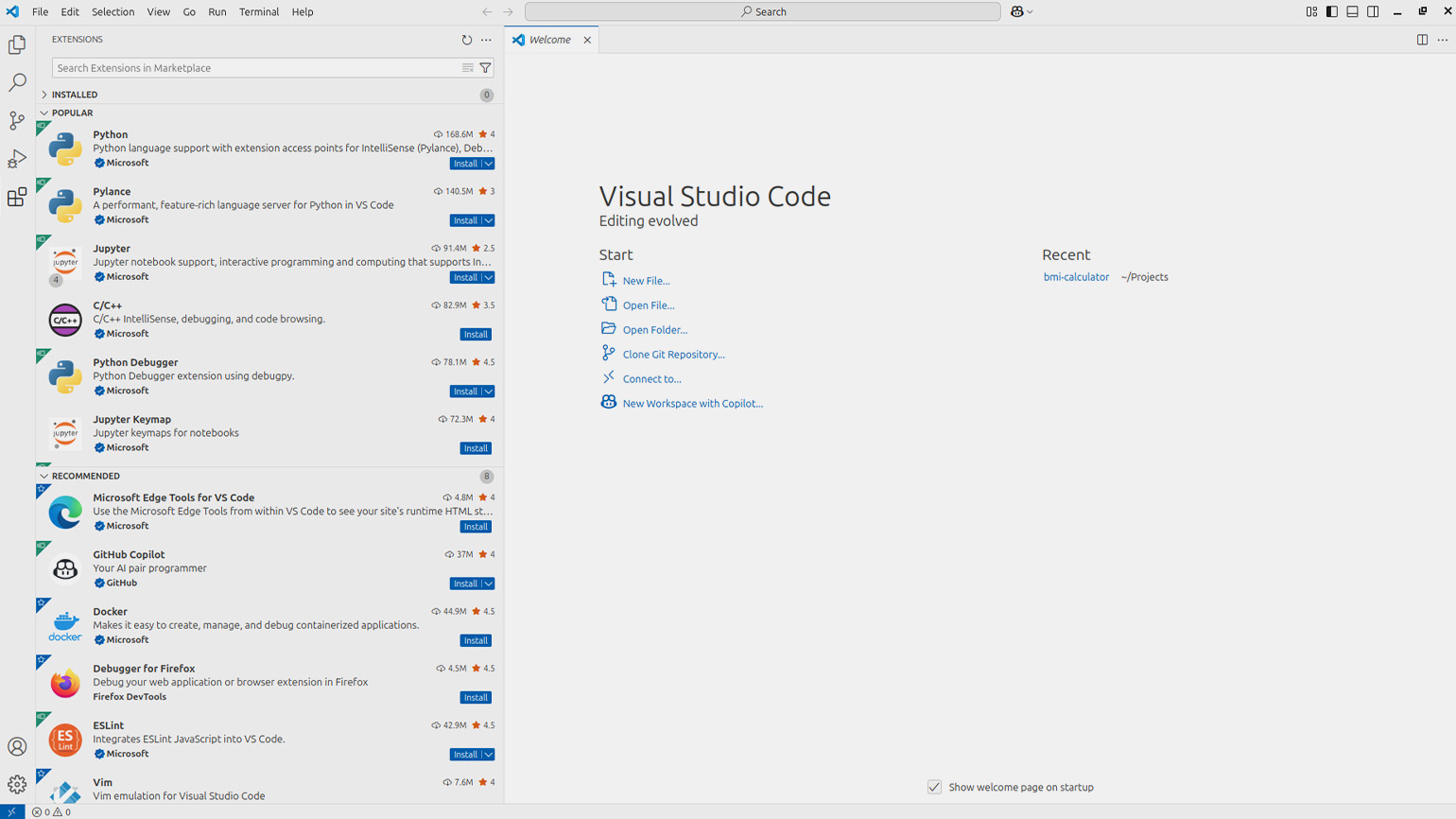Install the Jupyter Keymap extension
The width and height of the screenshot is (1456, 819).
(476, 448)
